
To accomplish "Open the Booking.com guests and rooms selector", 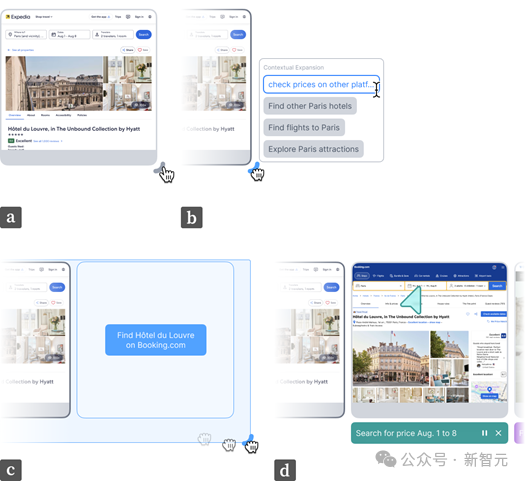I will (468, 286).
